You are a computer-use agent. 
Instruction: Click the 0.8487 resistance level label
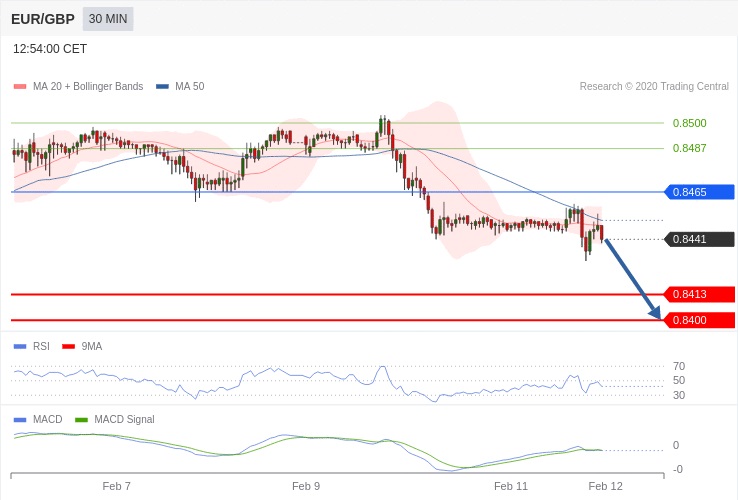tap(689, 148)
